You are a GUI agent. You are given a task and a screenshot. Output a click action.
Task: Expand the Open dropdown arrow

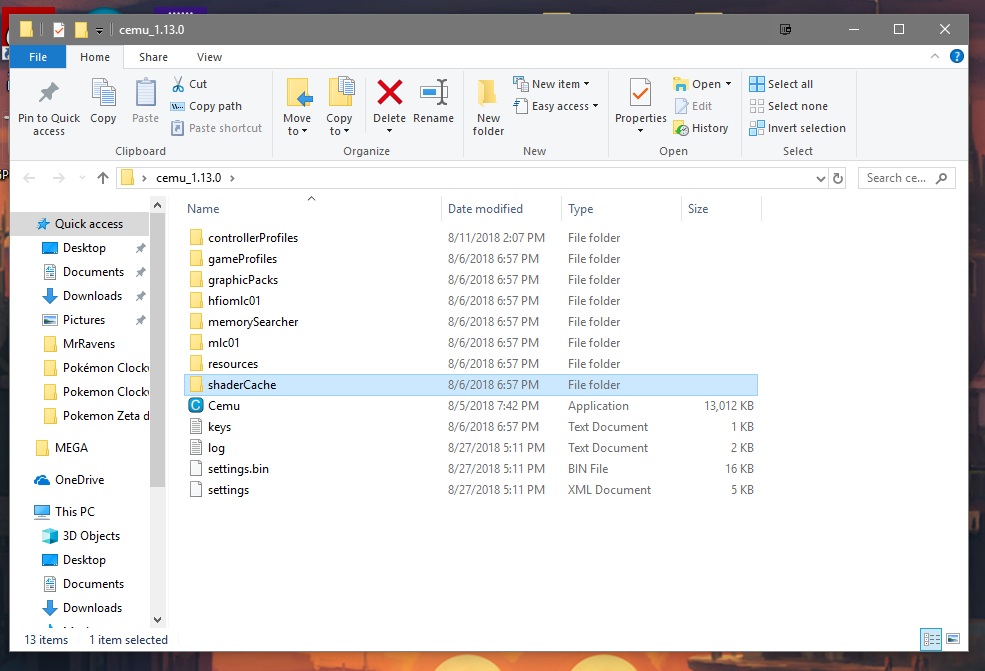(x=729, y=84)
